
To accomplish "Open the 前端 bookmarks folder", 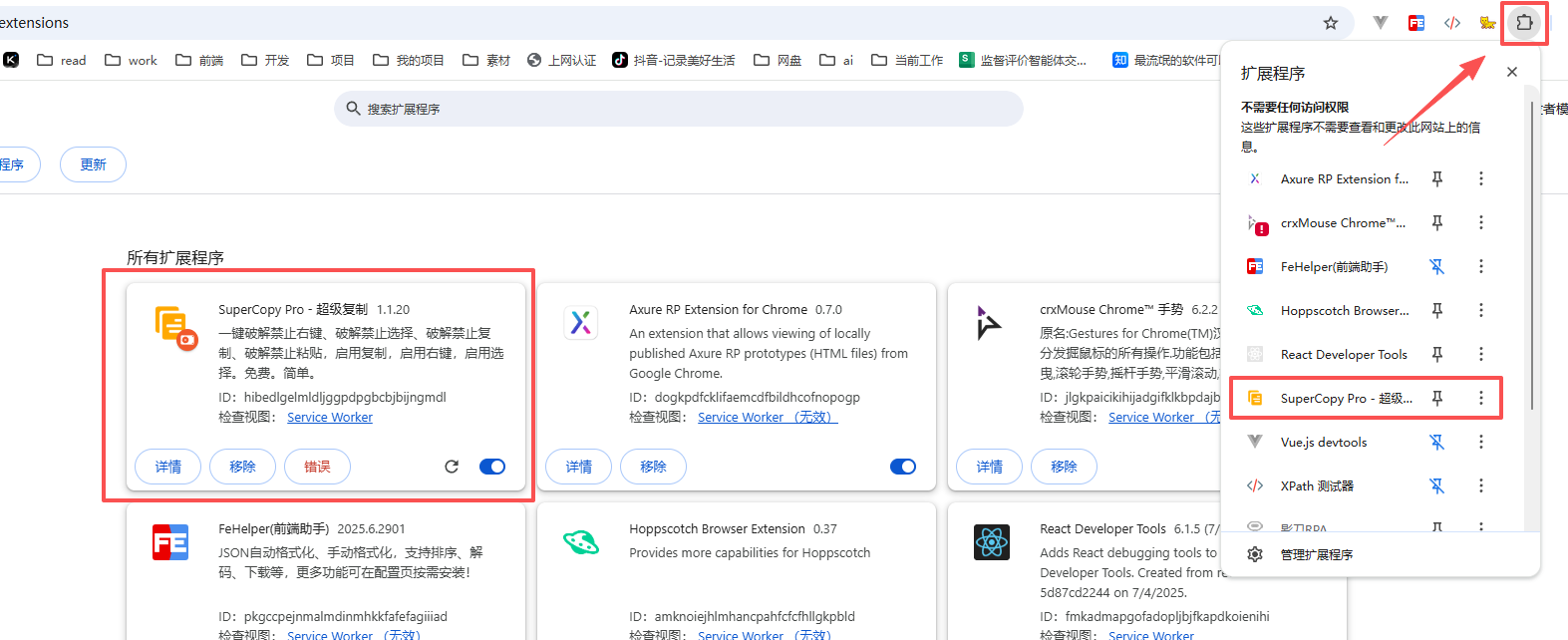I will (199, 61).
